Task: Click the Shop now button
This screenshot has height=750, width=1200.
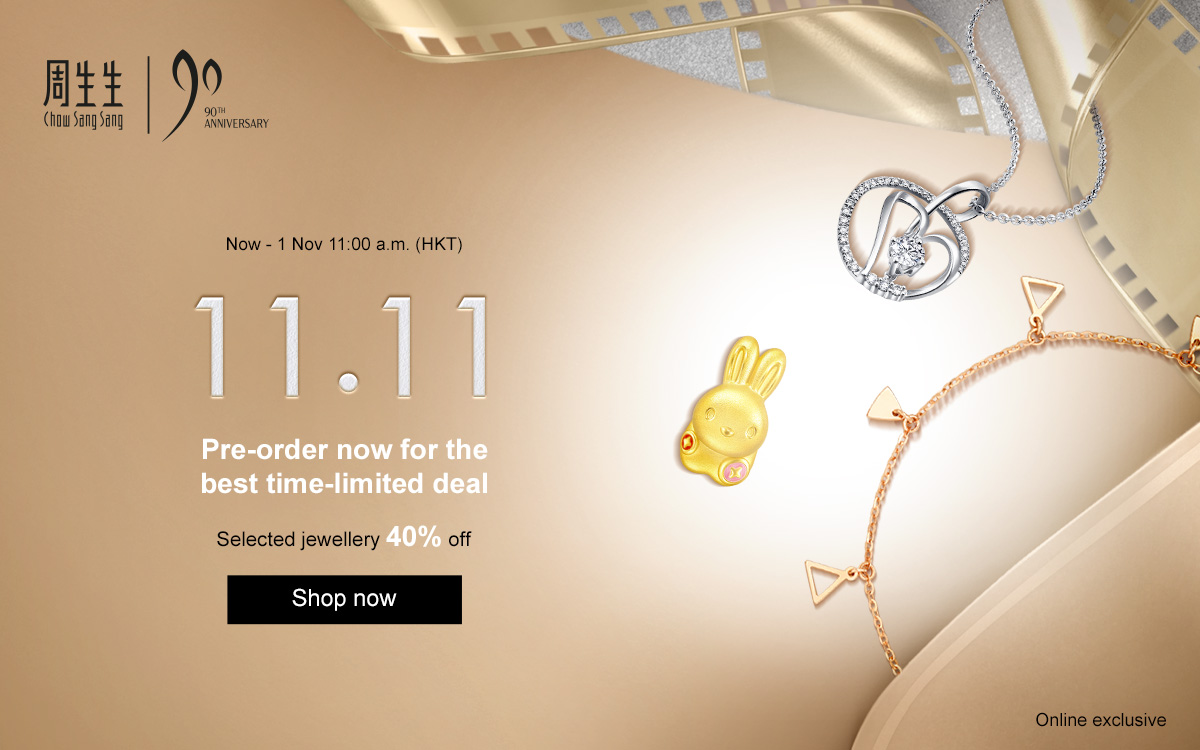Action: (344, 599)
